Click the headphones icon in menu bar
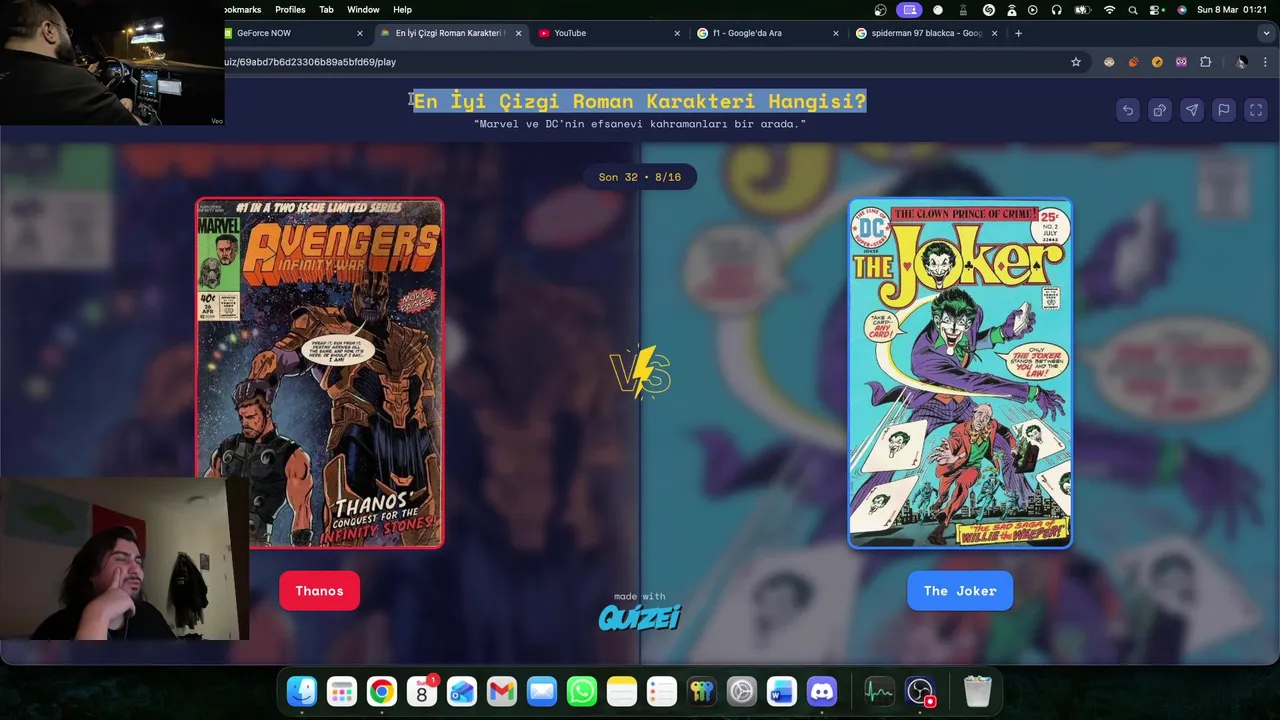 click(x=1056, y=9)
